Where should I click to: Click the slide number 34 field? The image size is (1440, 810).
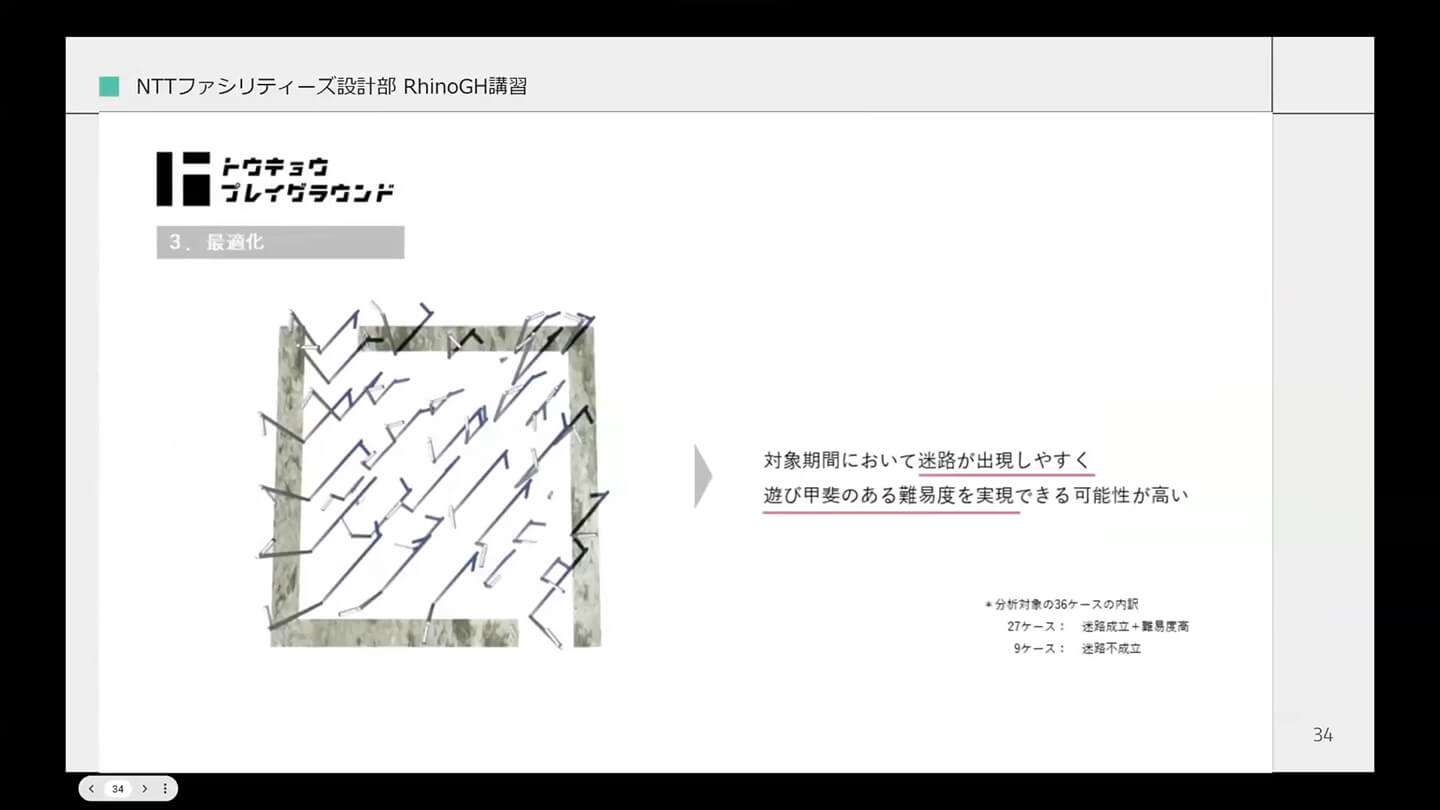pos(118,789)
